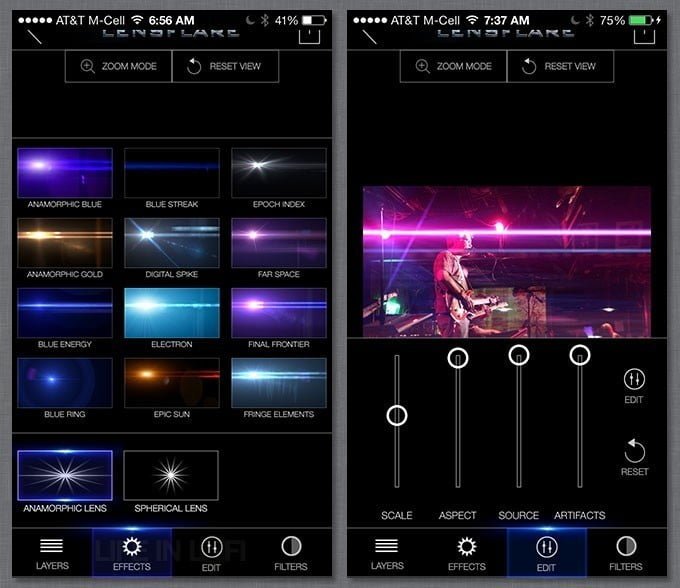
Task: Tap Reset View in the right screen
Action: 560,66
